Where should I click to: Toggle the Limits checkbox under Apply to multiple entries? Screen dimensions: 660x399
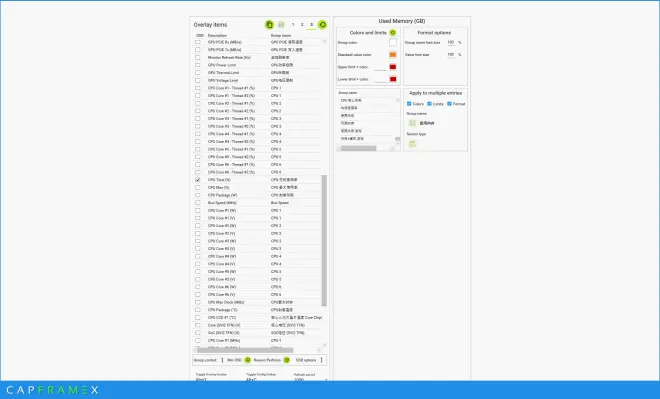429,104
